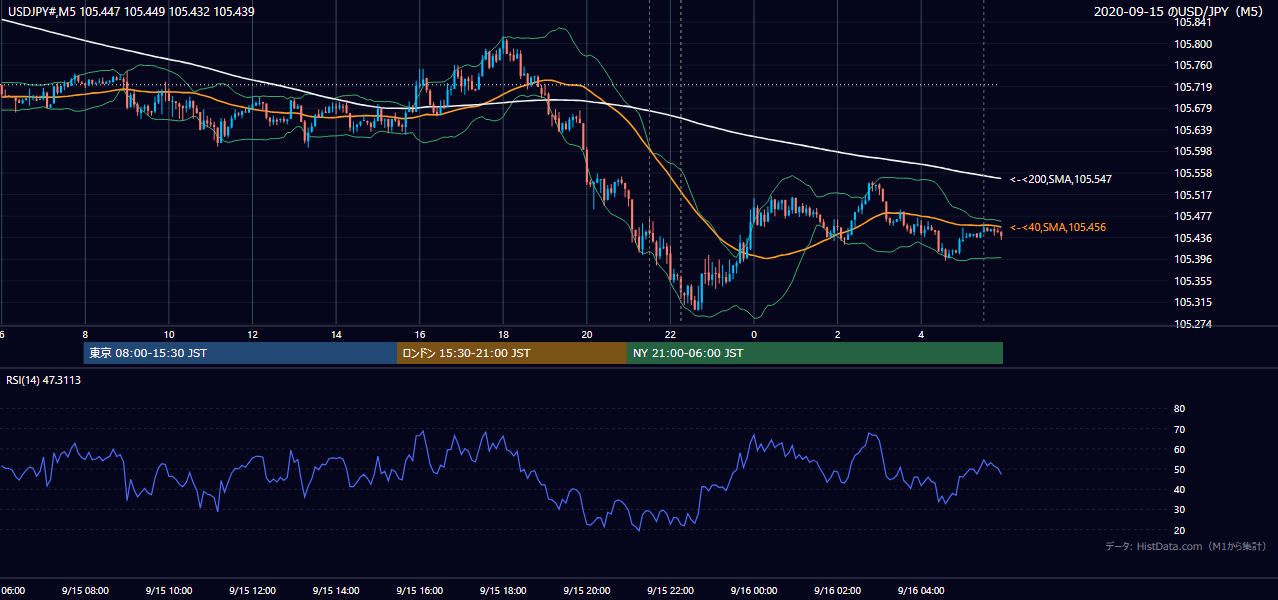Click the 9/16 00:00 time axis label
The image size is (1278, 600).
(753, 590)
